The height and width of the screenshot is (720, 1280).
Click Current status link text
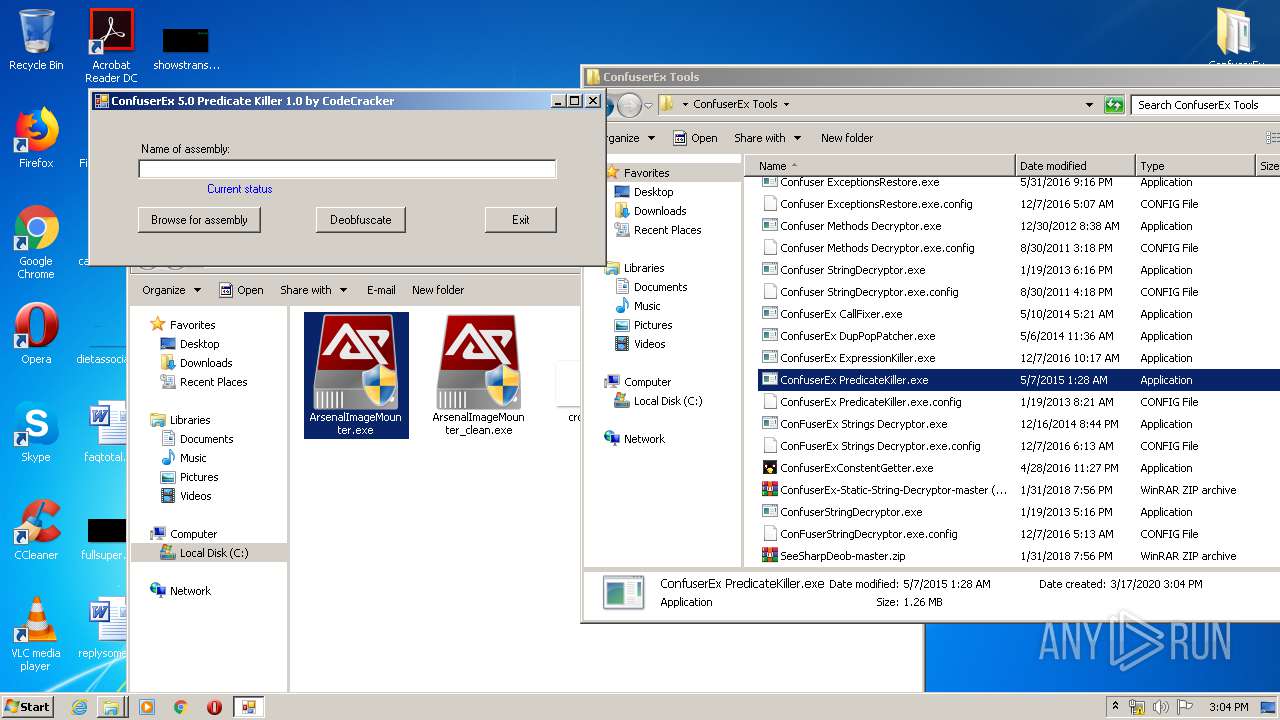click(x=240, y=189)
